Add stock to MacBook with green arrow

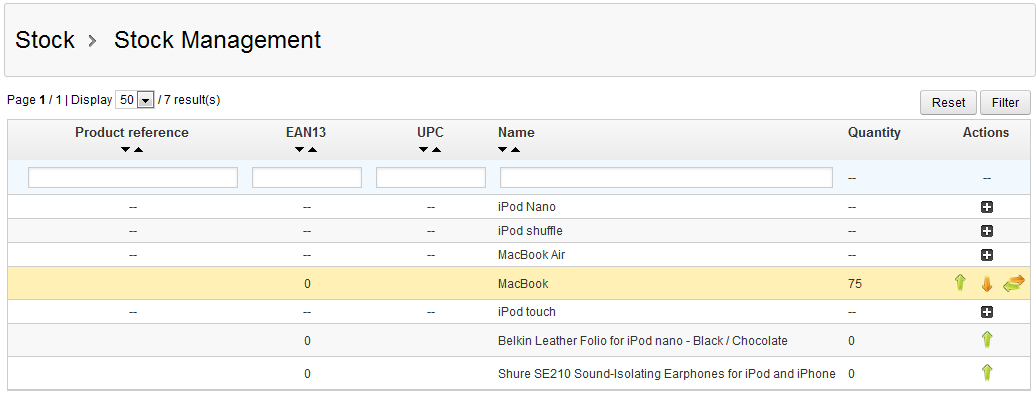coord(961,283)
